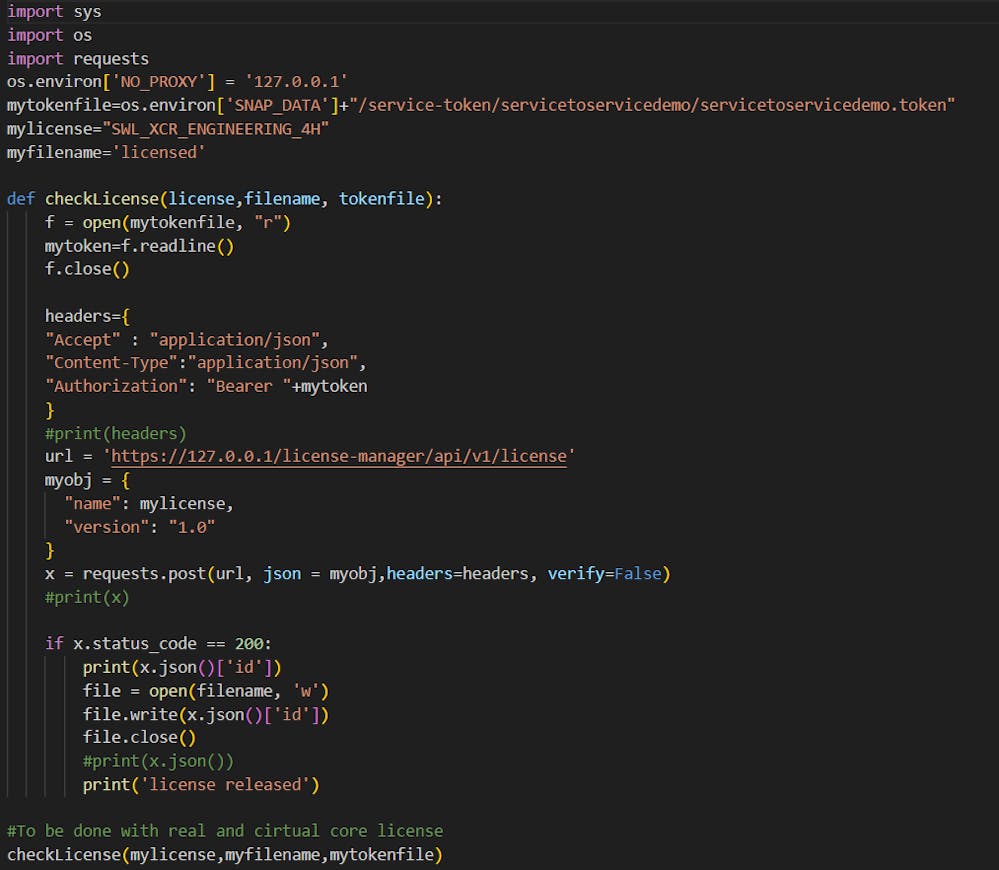Click the f = open(mytokenfile, "r") line
Screen dimensions: 999x870
[x=168, y=223]
